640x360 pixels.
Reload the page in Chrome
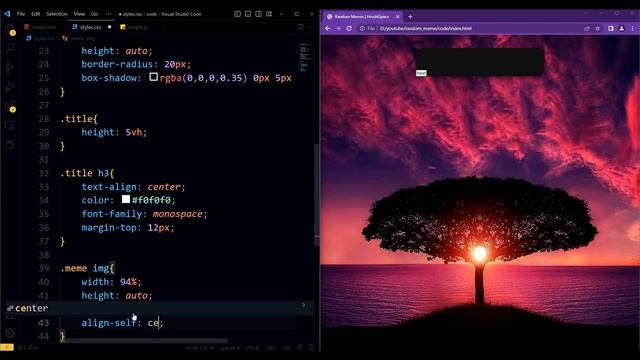coord(349,29)
